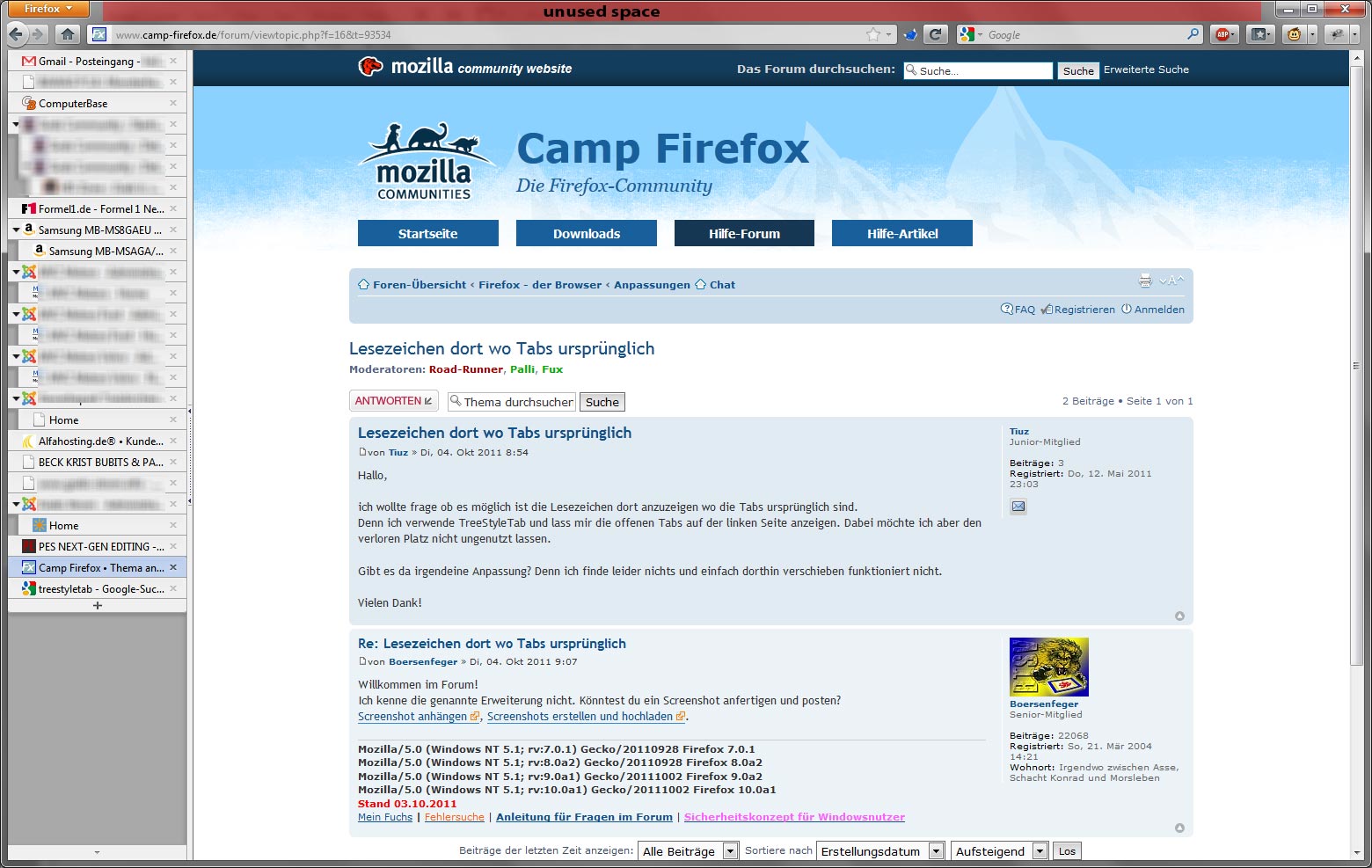This screenshot has height=868, width=1372.
Task: Bookmark this page with the star icon
Action: click(872, 34)
